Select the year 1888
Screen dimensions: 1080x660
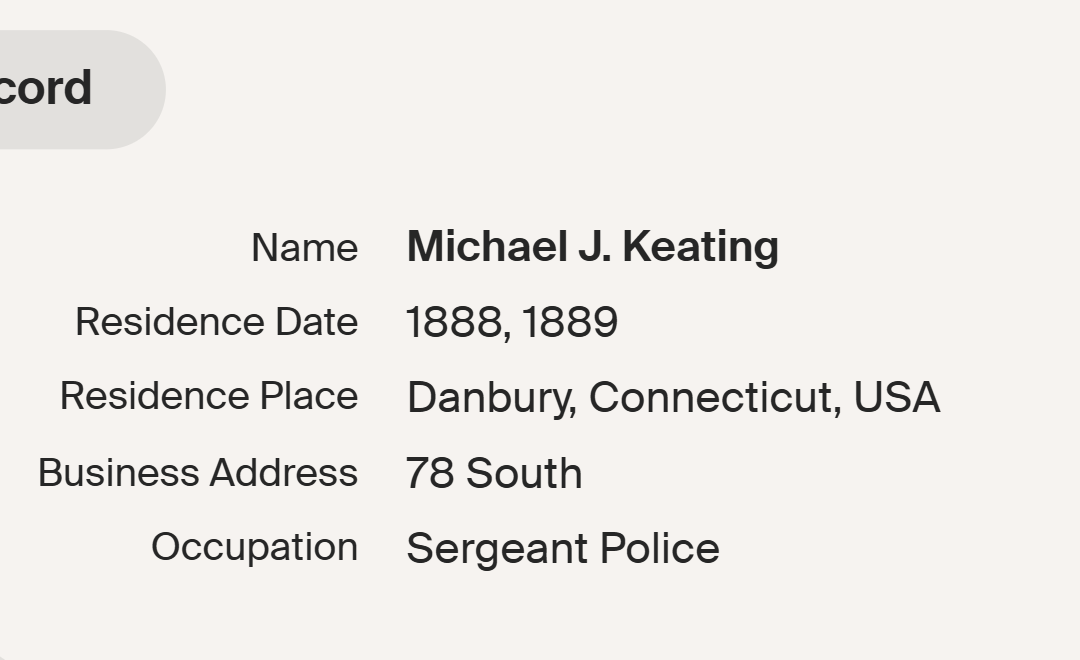[455, 323]
